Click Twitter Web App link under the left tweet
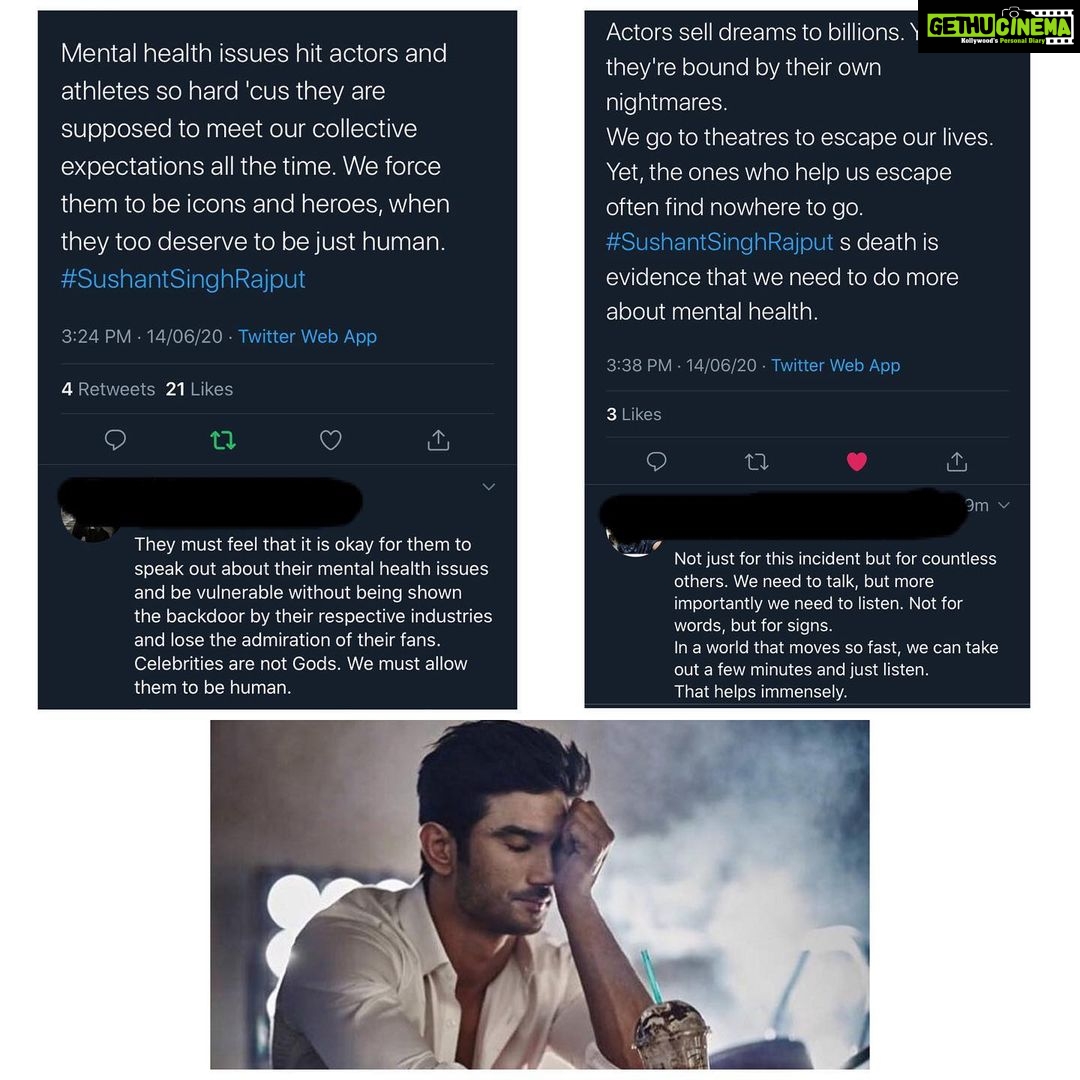 point(307,336)
